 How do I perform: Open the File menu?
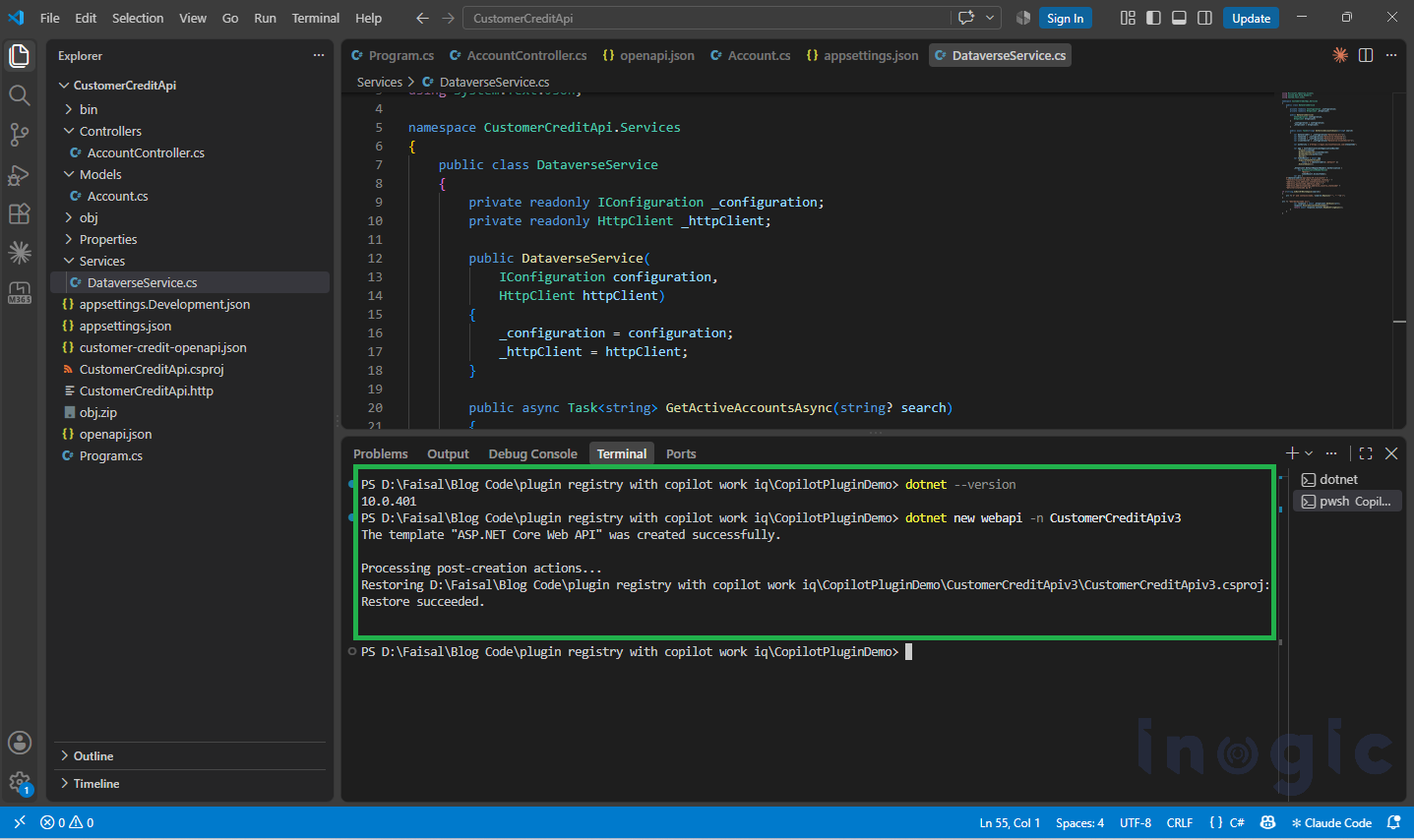pos(50,18)
